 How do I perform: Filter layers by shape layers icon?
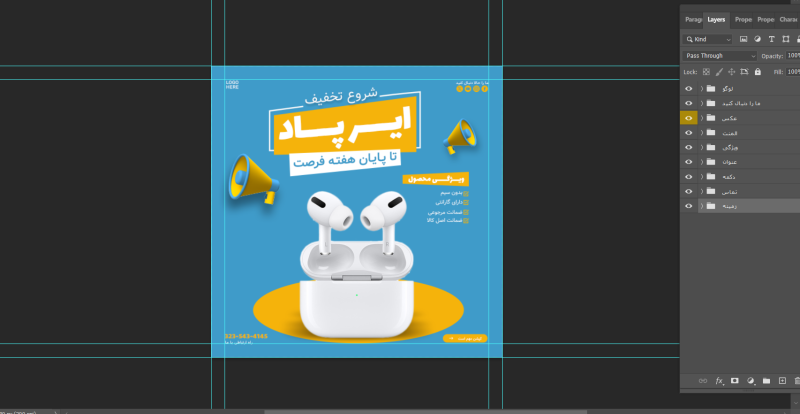tap(786, 39)
